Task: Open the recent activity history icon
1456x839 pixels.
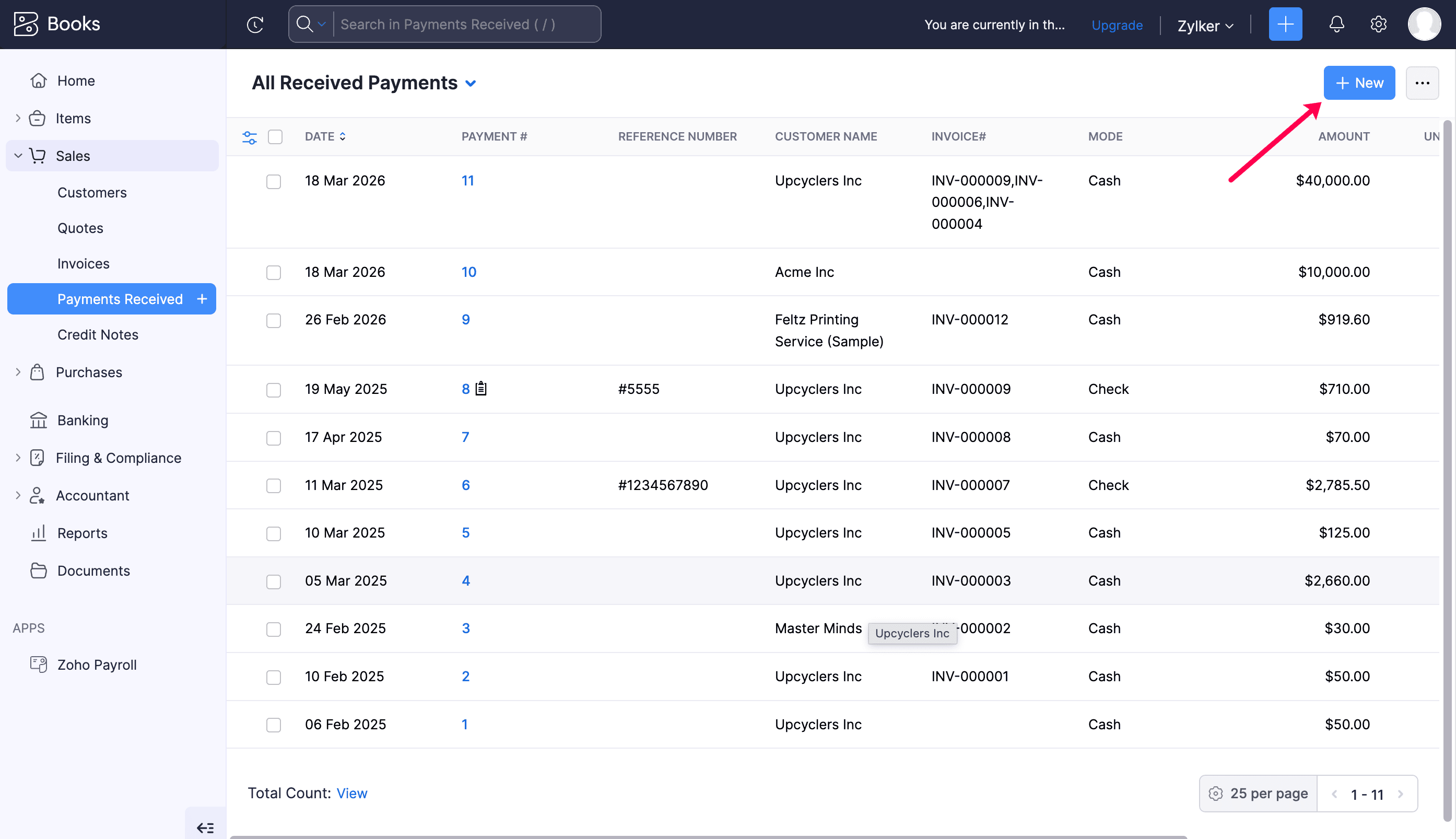Action: pos(254,24)
